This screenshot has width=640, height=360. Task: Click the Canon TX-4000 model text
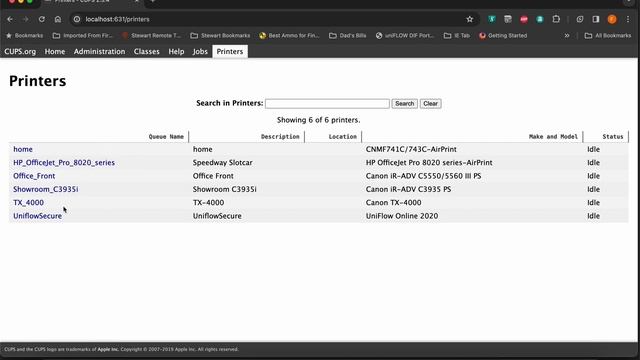[393, 203]
